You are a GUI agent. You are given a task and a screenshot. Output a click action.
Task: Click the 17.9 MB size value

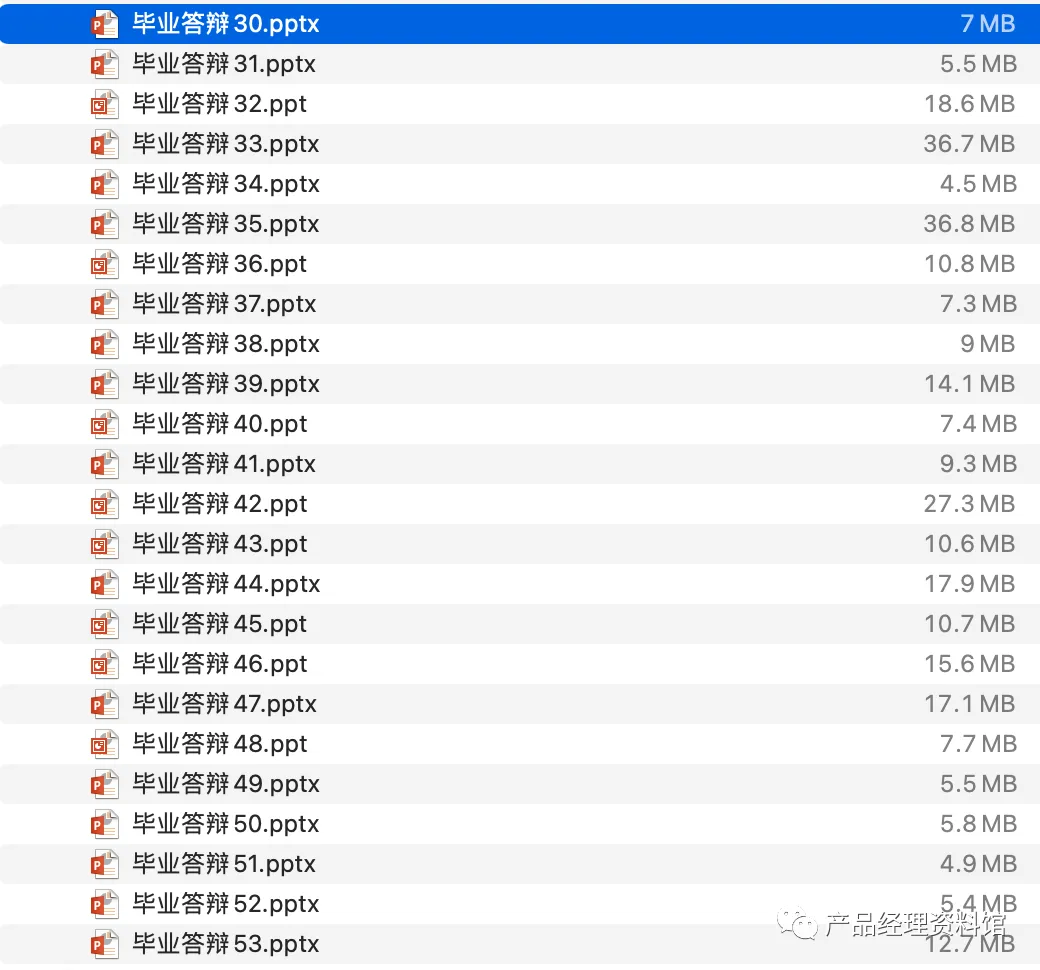(x=970, y=584)
